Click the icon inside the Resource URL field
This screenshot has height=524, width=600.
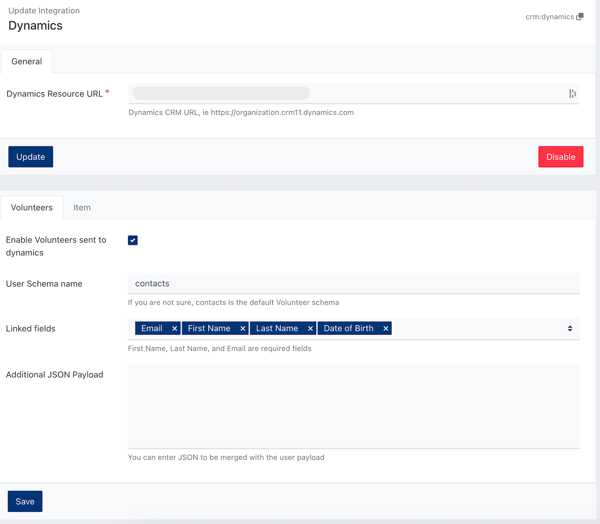click(572, 93)
